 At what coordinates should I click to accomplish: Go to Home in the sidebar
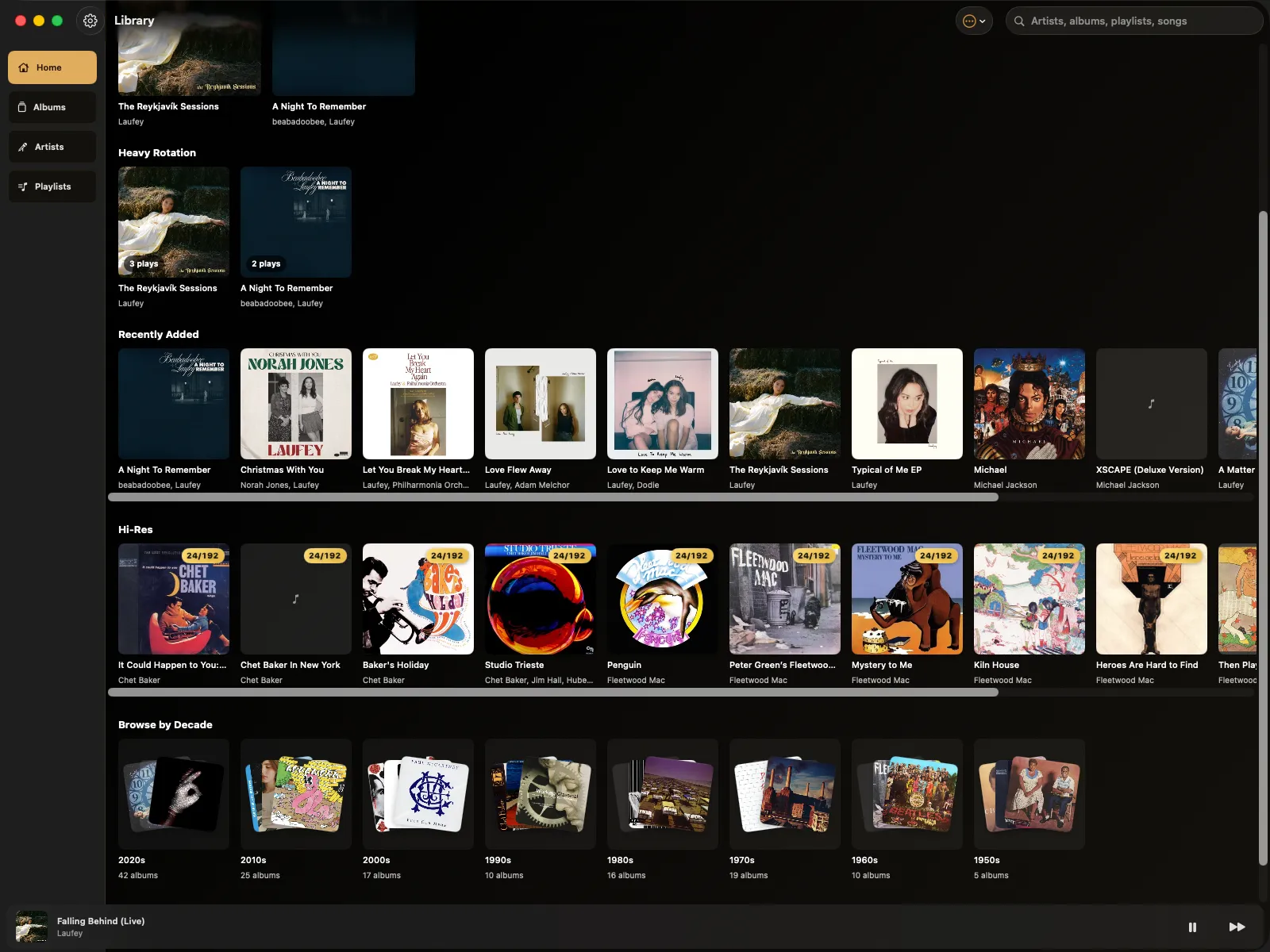[52, 67]
